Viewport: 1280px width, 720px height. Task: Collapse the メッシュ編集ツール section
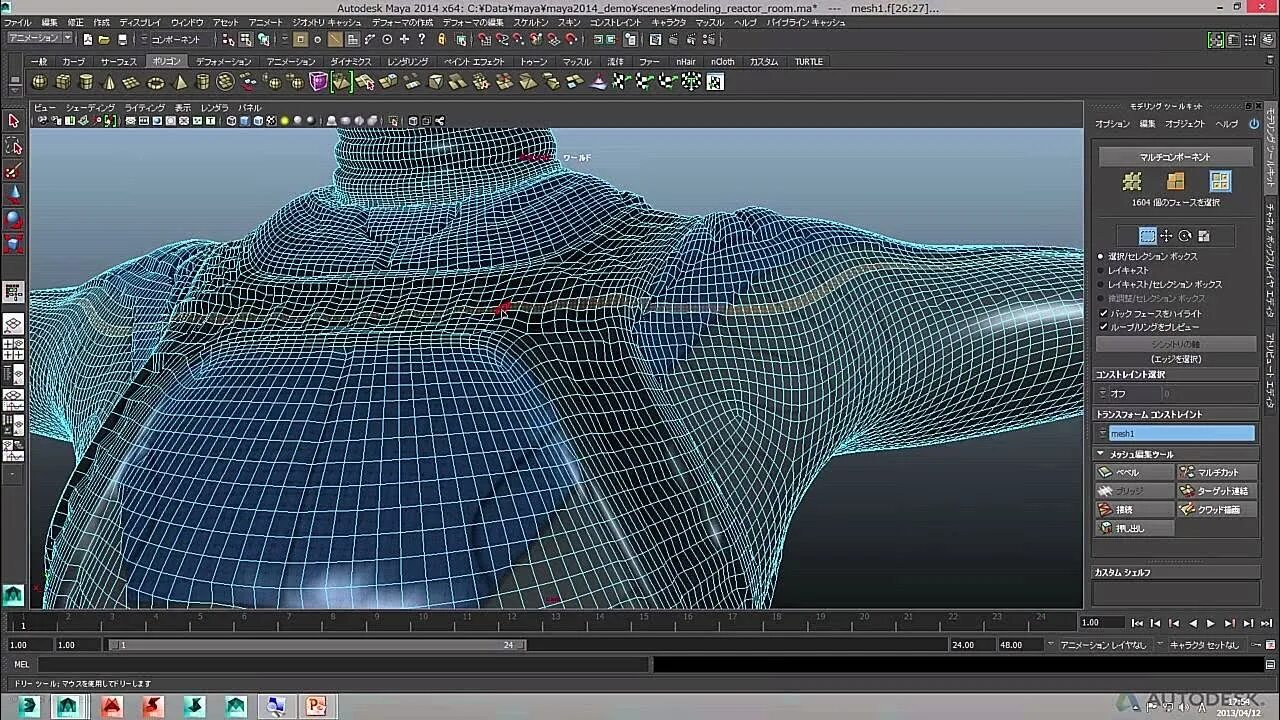pos(1101,454)
